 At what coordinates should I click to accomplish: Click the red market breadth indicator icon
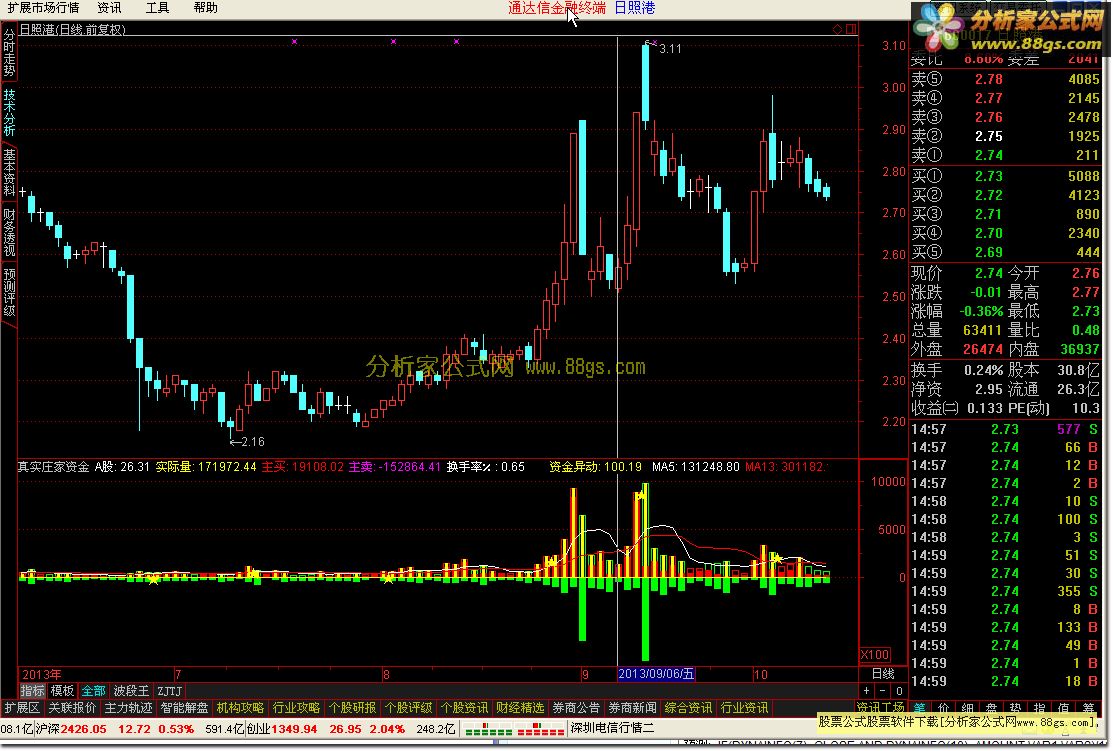(x=541, y=729)
